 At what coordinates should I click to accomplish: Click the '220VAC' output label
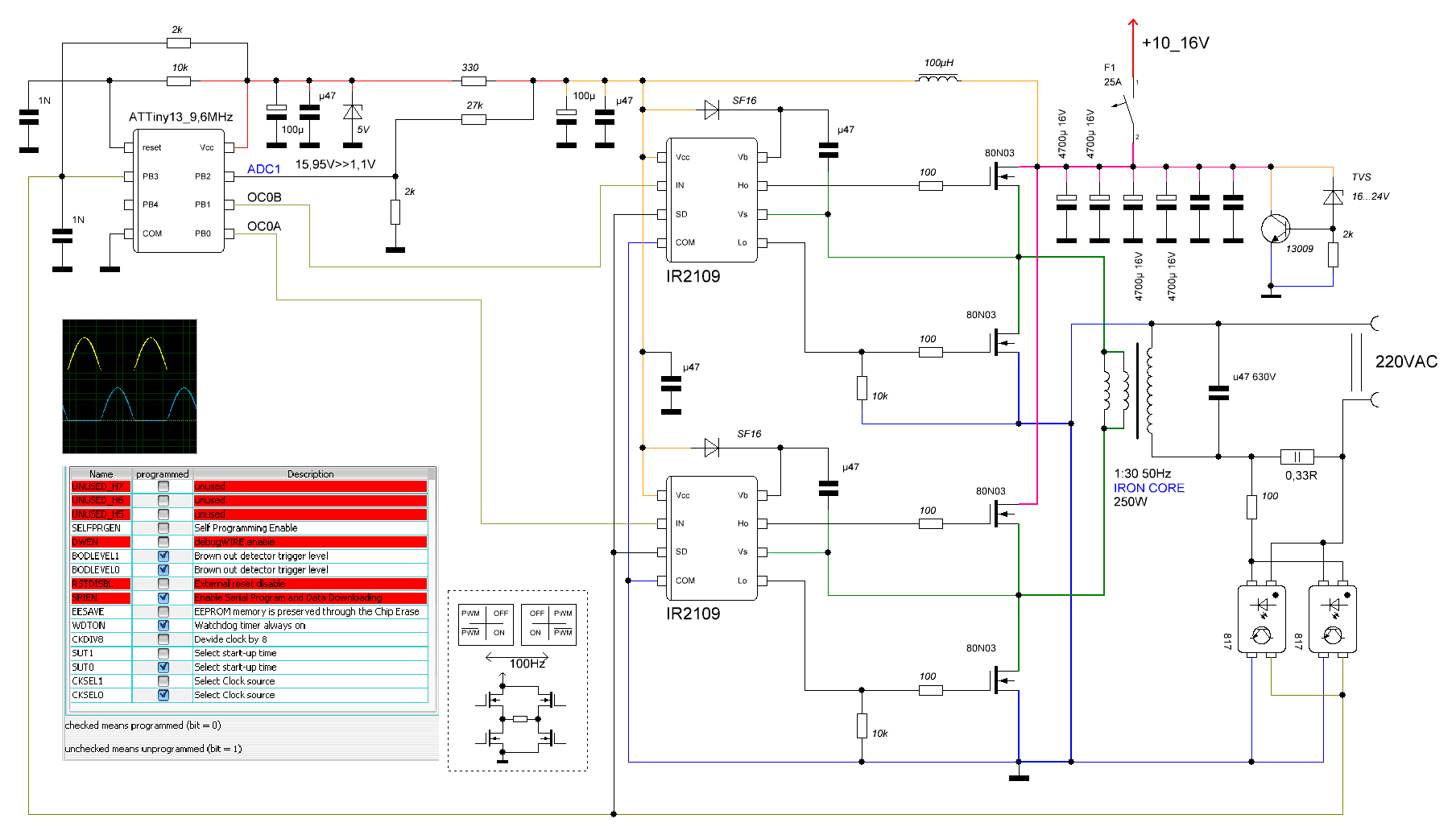(x=1406, y=362)
